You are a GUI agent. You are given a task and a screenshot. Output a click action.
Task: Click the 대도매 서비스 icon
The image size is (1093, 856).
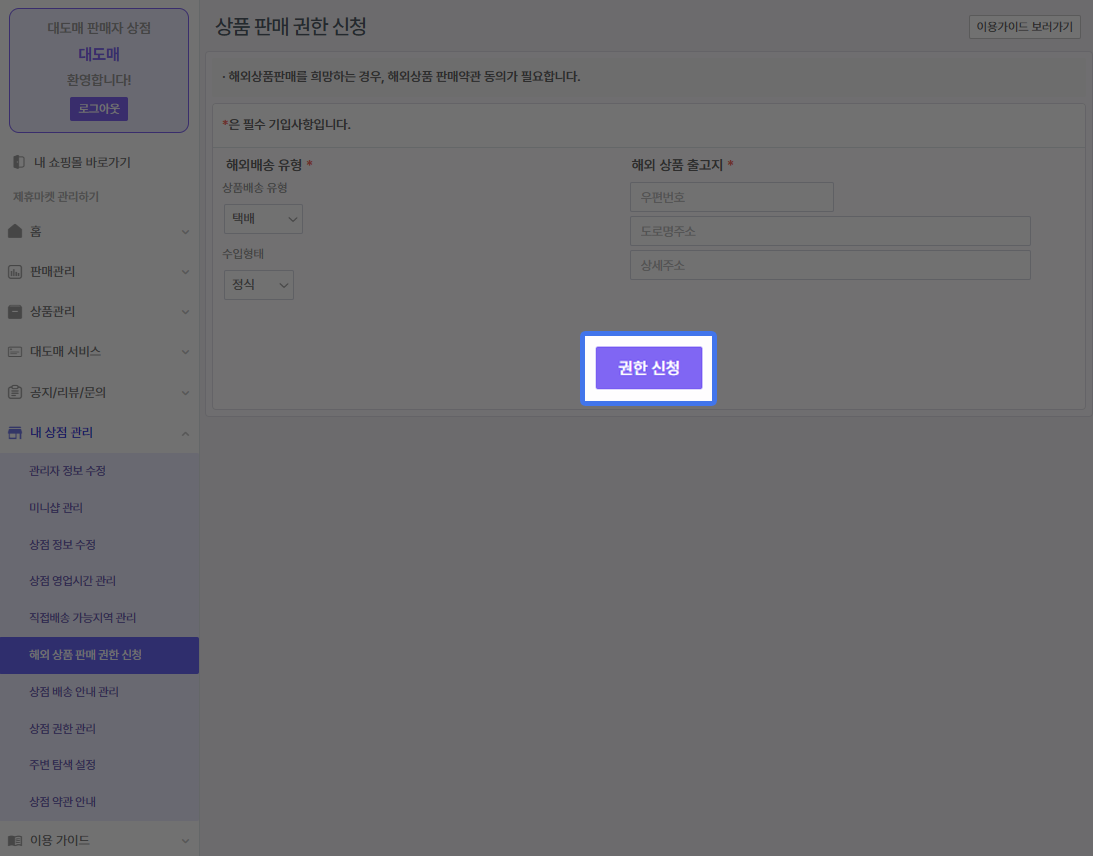pyautogui.click(x=15, y=352)
